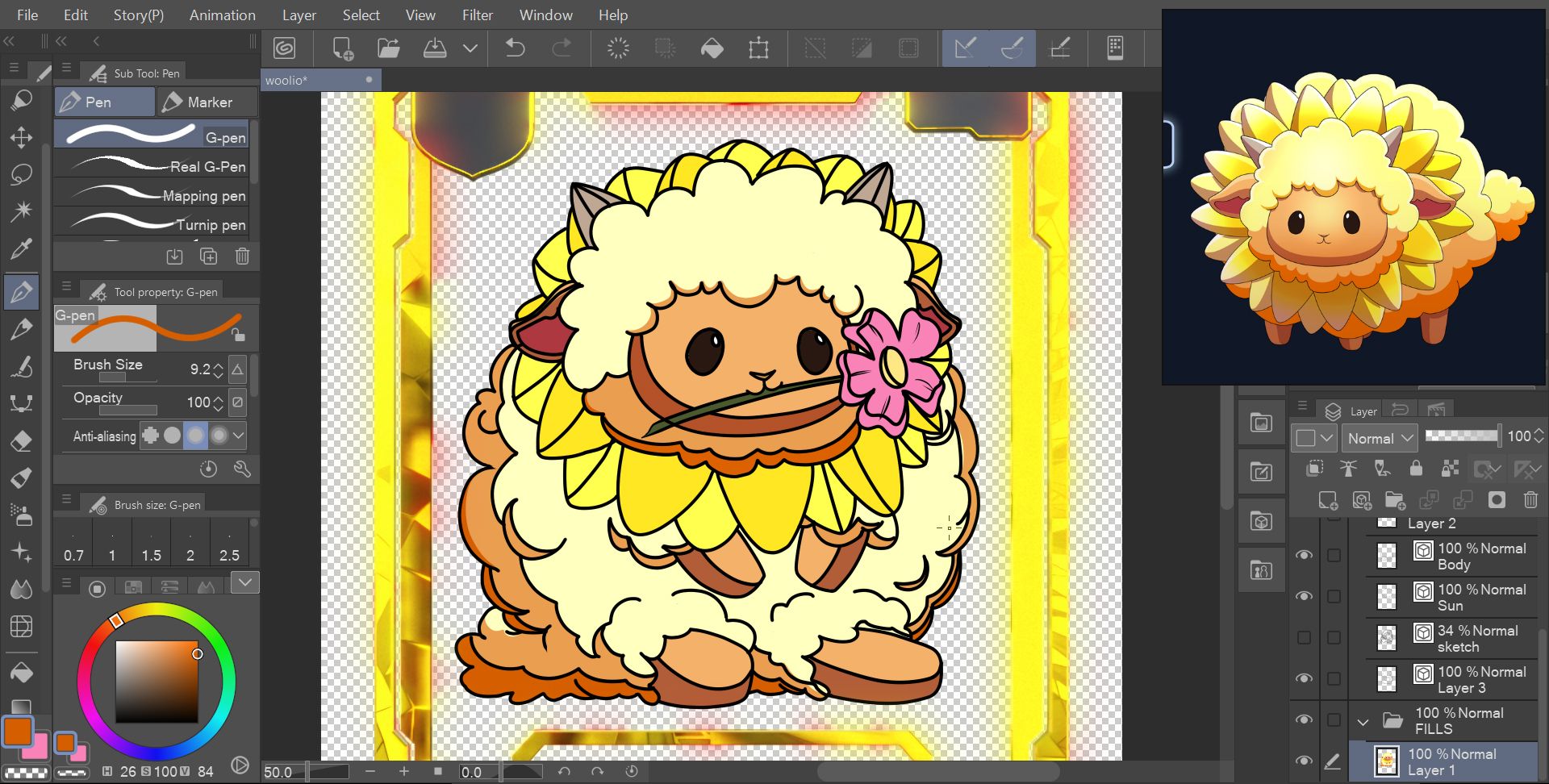Open a file from the command bar
The width and height of the screenshot is (1549, 784).
click(x=389, y=48)
